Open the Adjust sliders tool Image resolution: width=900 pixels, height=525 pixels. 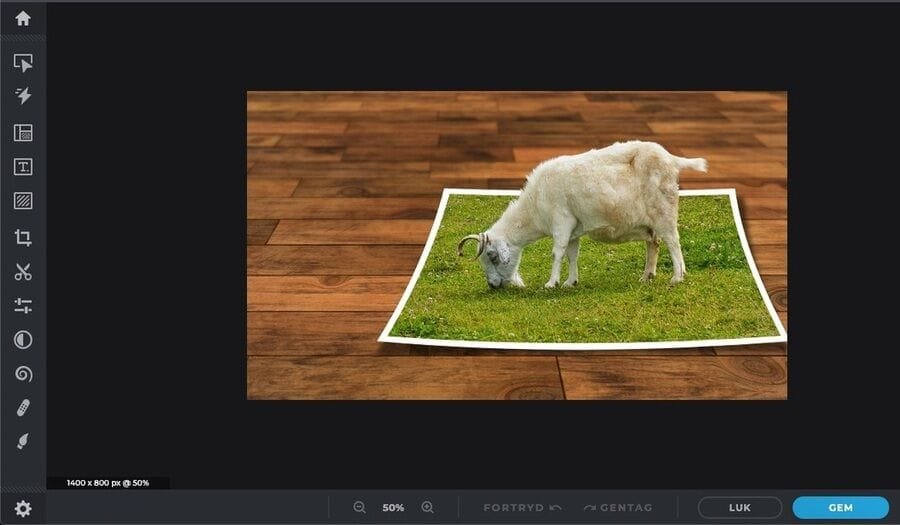(x=23, y=305)
